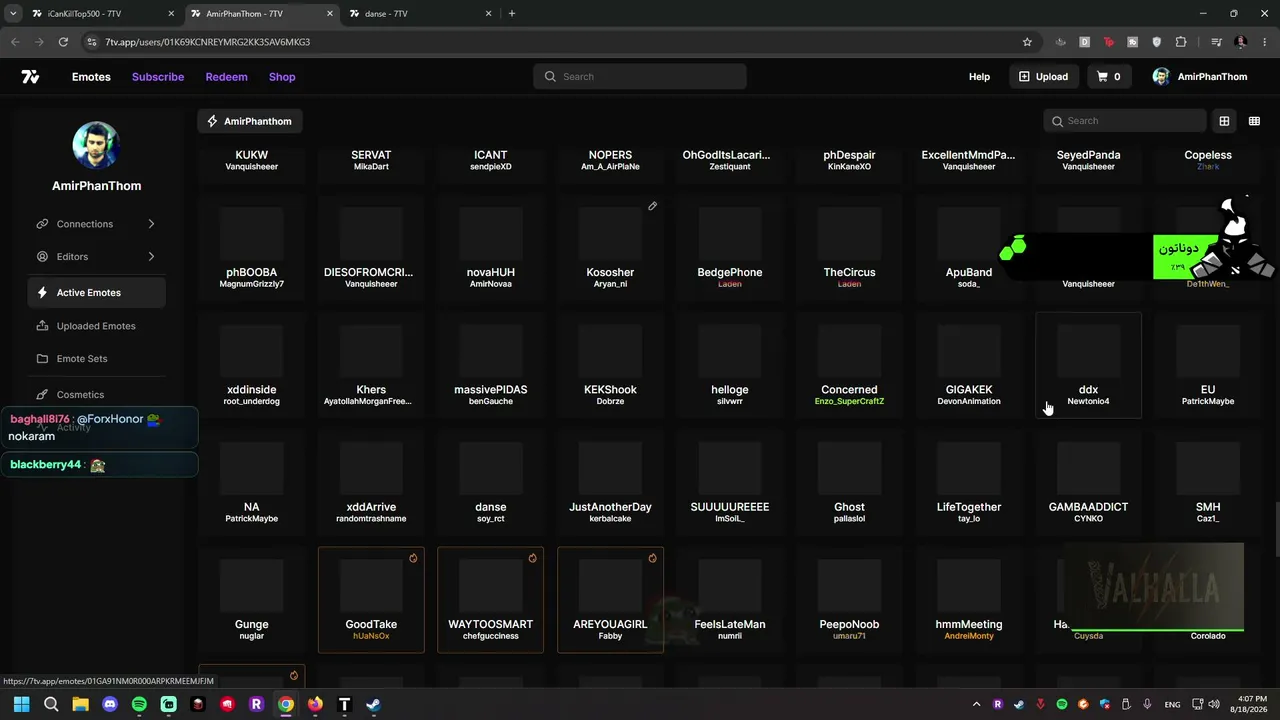Open Cosmetics in the sidebar
1280x720 pixels.
click(97, 395)
